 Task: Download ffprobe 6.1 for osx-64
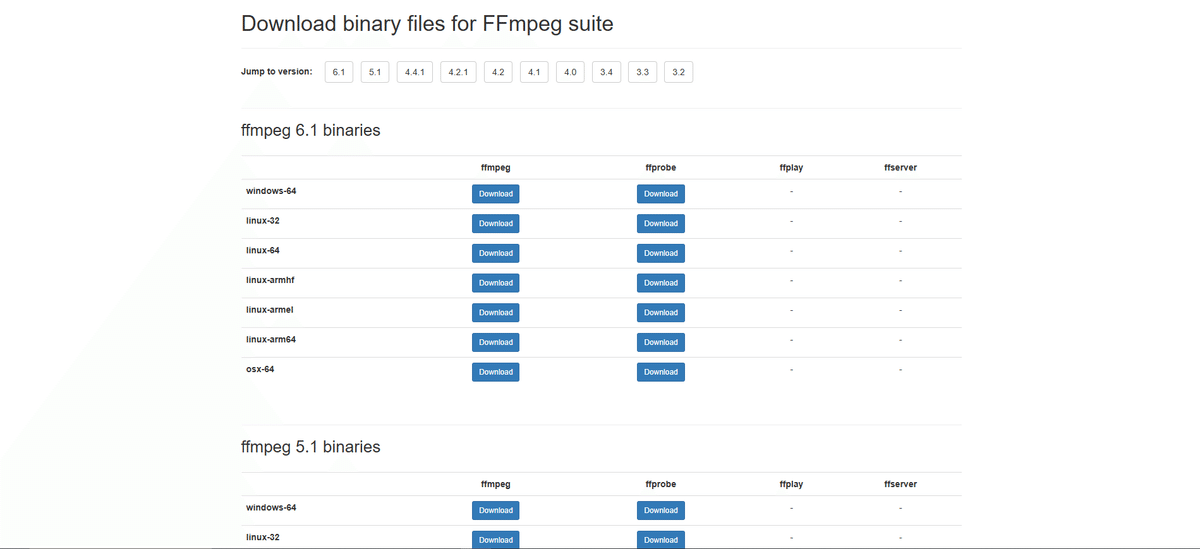pos(660,372)
